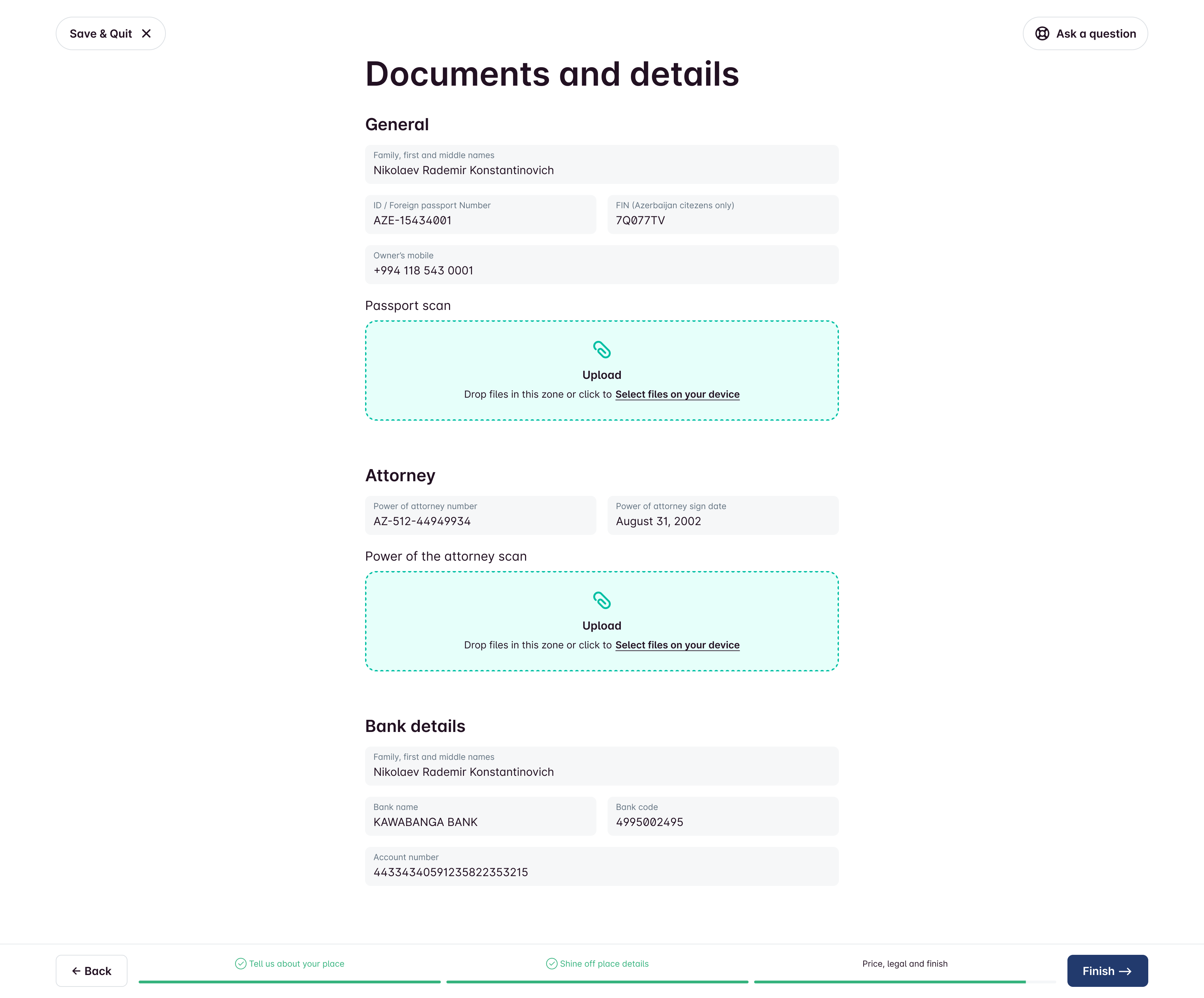Image resolution: width=1204 pixels, height=998 pixels.
Task: Focus the FIN (Azerbaijan citizens only) field
Action: pos(723,215)
